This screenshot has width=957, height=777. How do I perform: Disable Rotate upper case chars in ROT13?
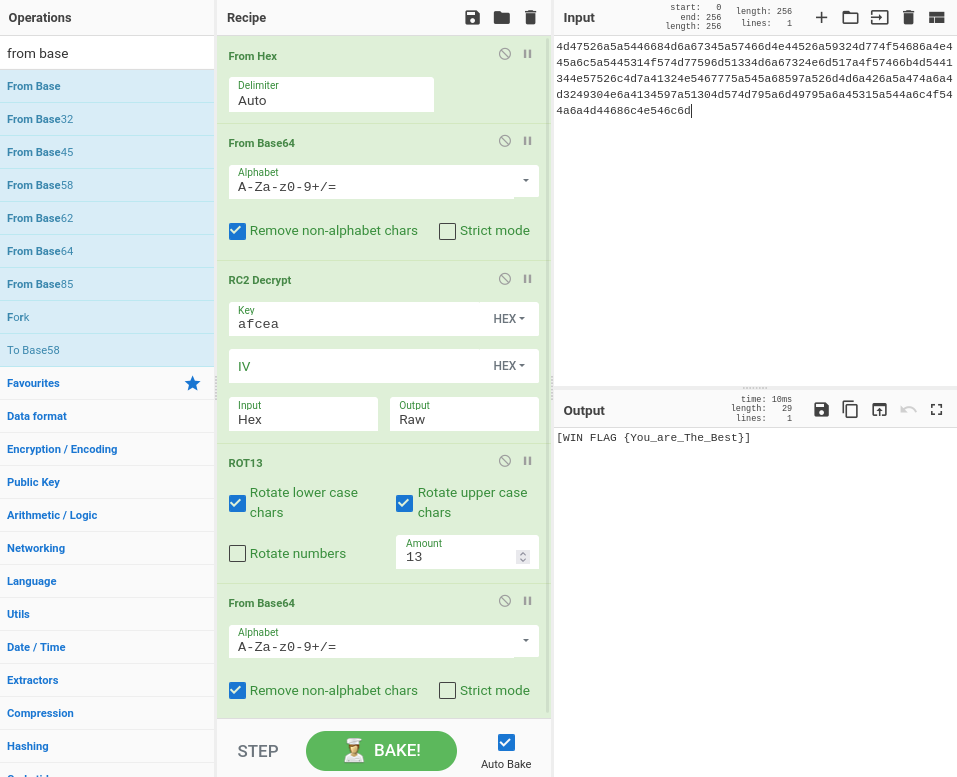point(404,503)
